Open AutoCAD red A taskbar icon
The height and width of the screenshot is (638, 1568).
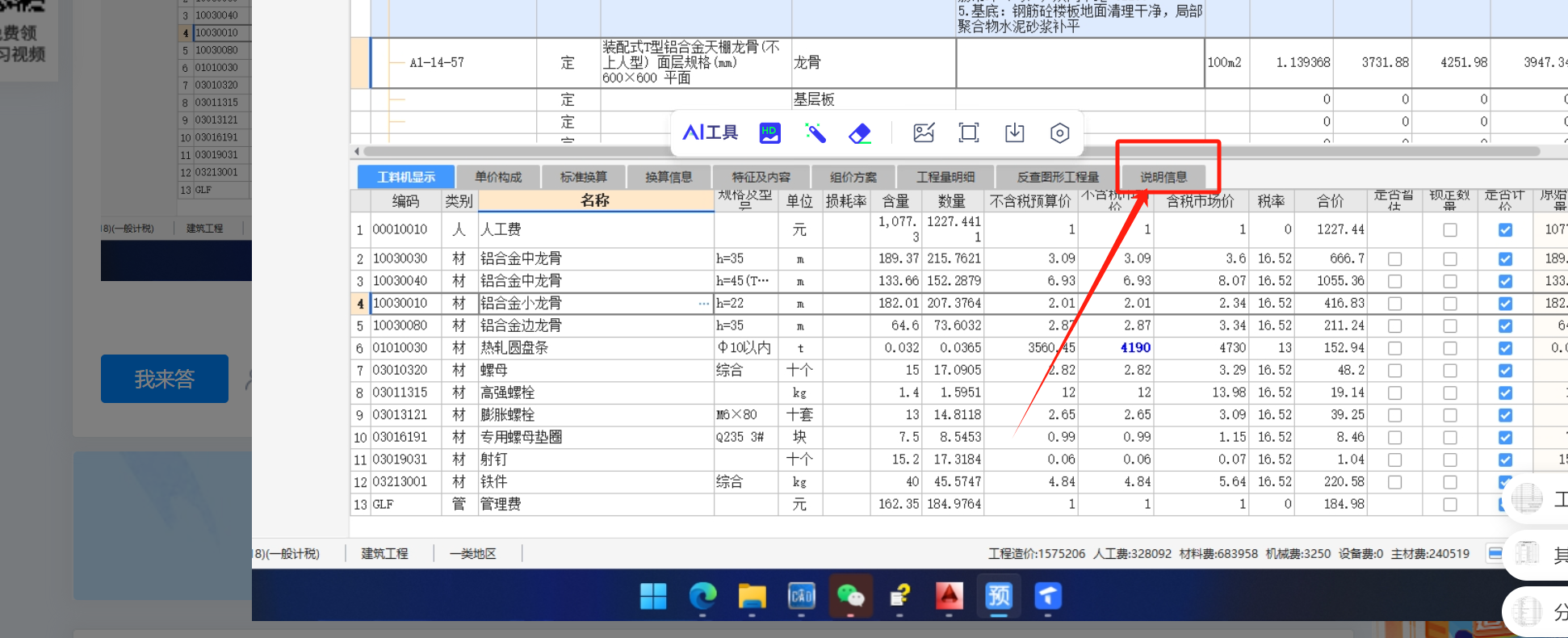(950, 597)
